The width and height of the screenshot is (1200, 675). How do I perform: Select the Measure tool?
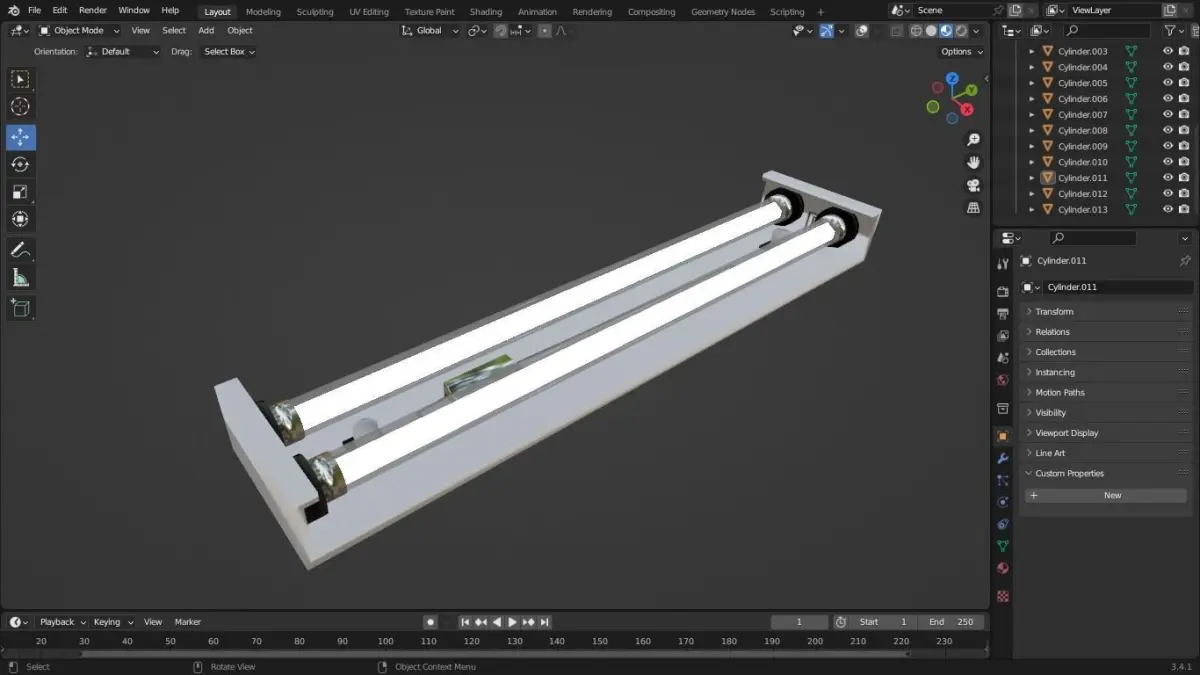[20, 277]
